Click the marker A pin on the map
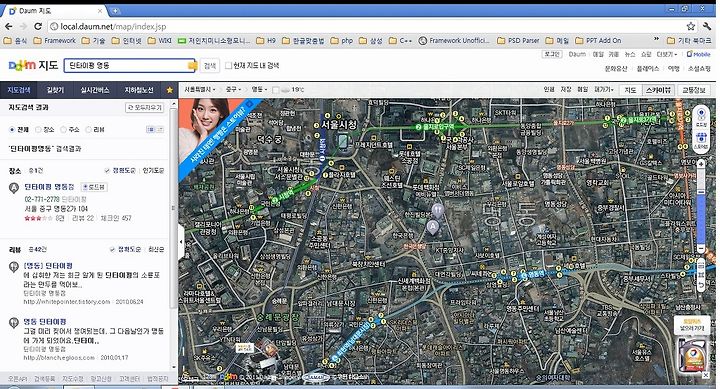This screenshot has height=389, width=720. [432, 227]
